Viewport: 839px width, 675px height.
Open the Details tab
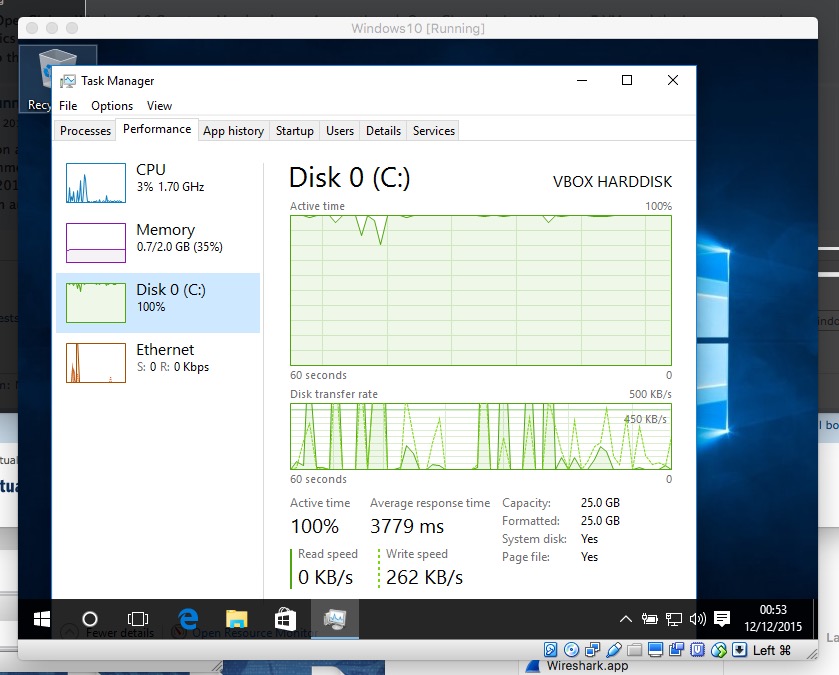coord(383,131)
